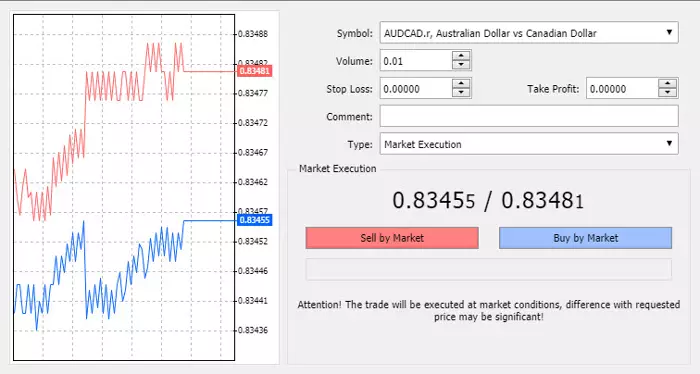Focus the Stop Loss value field
This screenshot has height=374, width=700.
pyautogui.click(x=416, y=88)
